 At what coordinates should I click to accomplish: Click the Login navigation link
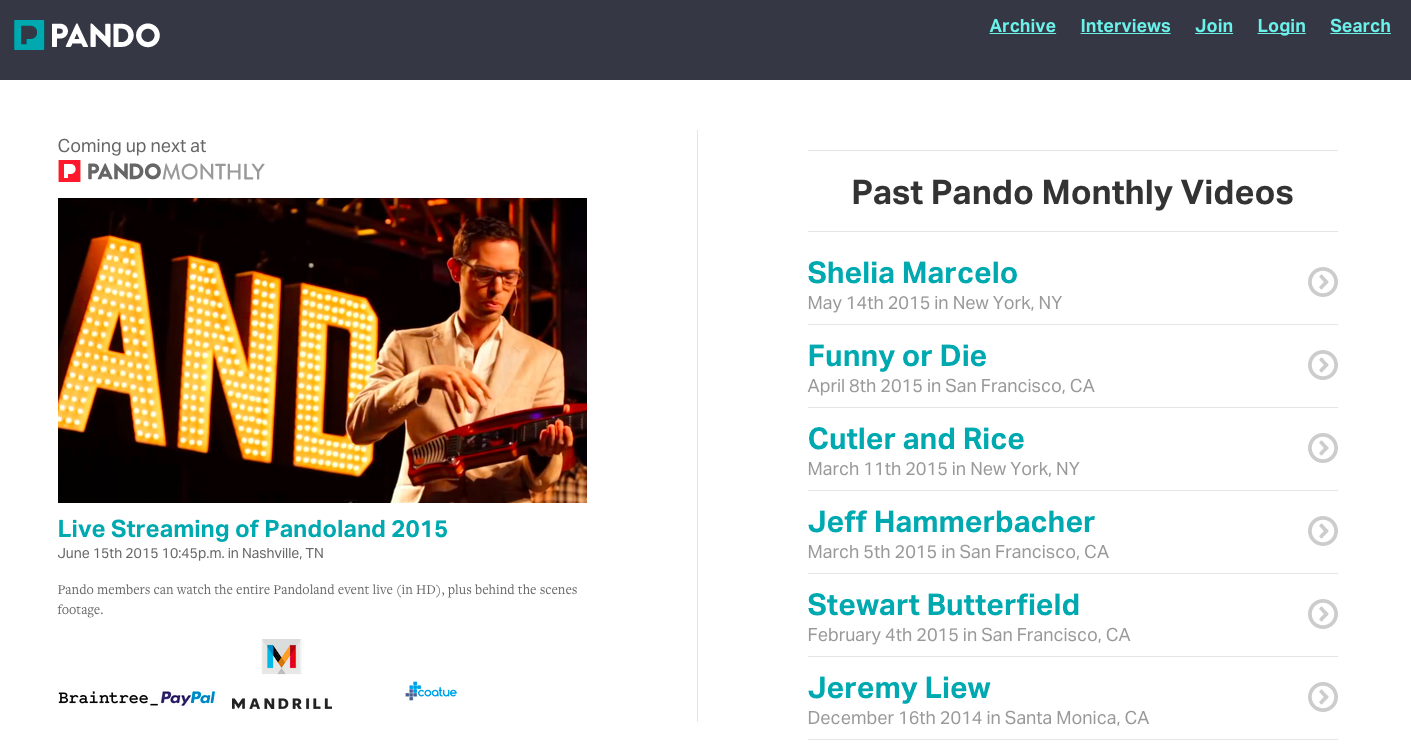click(x=1281, y=26)
